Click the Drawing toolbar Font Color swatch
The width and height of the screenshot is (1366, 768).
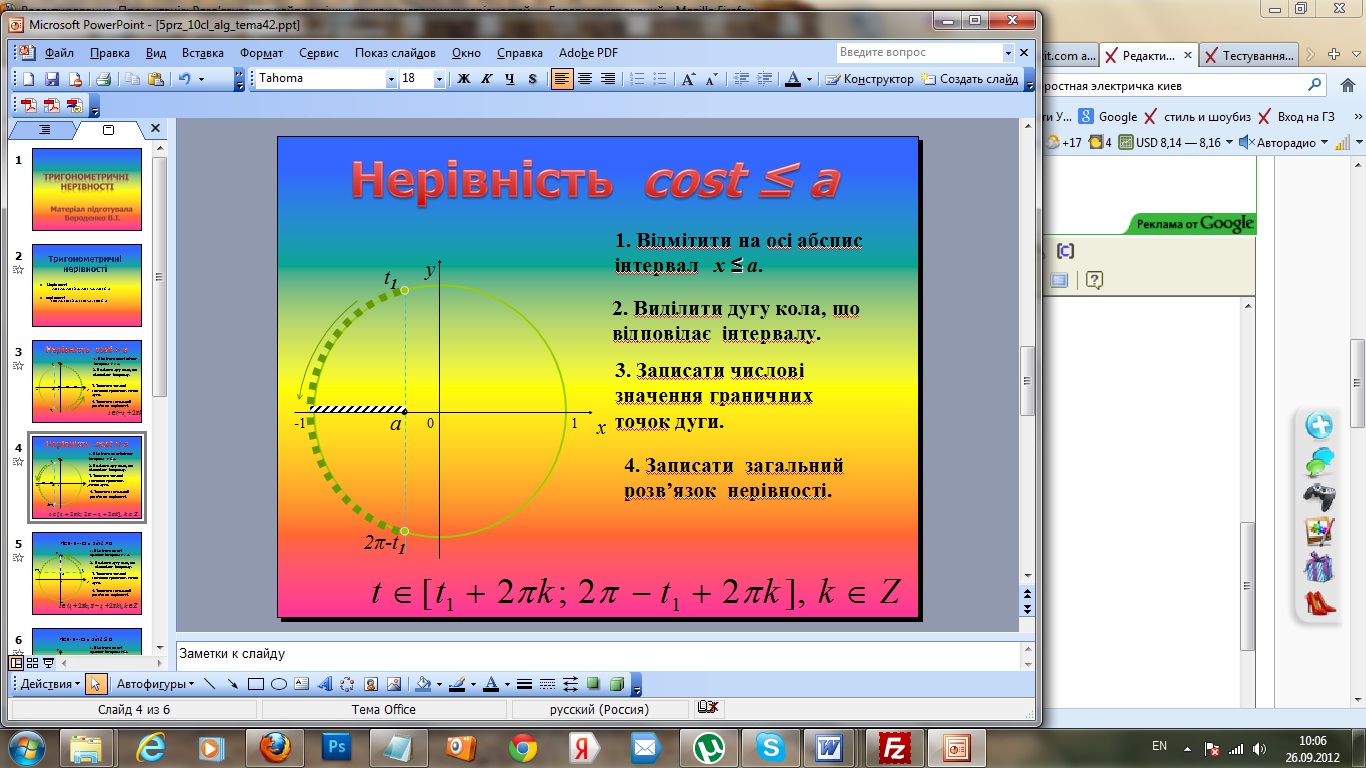point(491,684)
